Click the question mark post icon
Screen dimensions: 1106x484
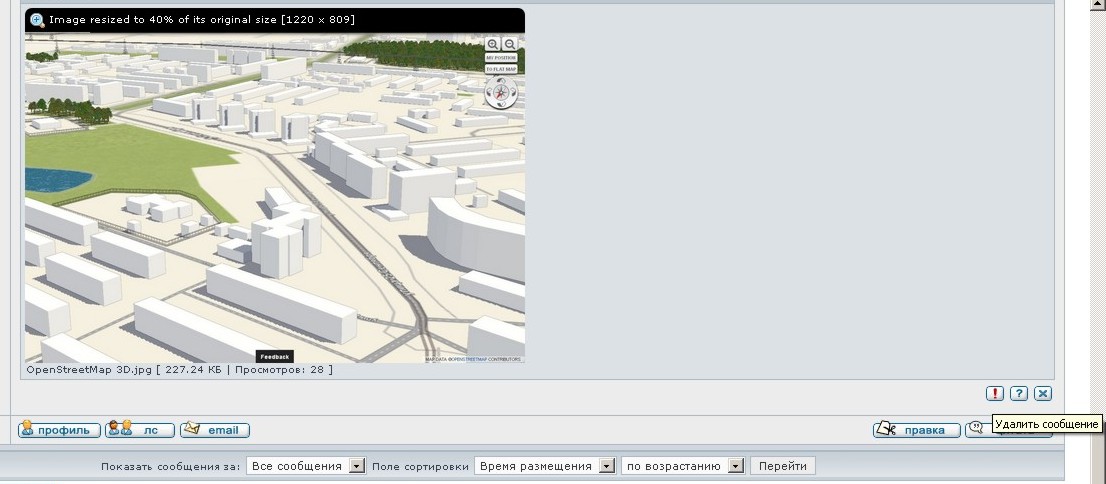[x=1019, y=394]
